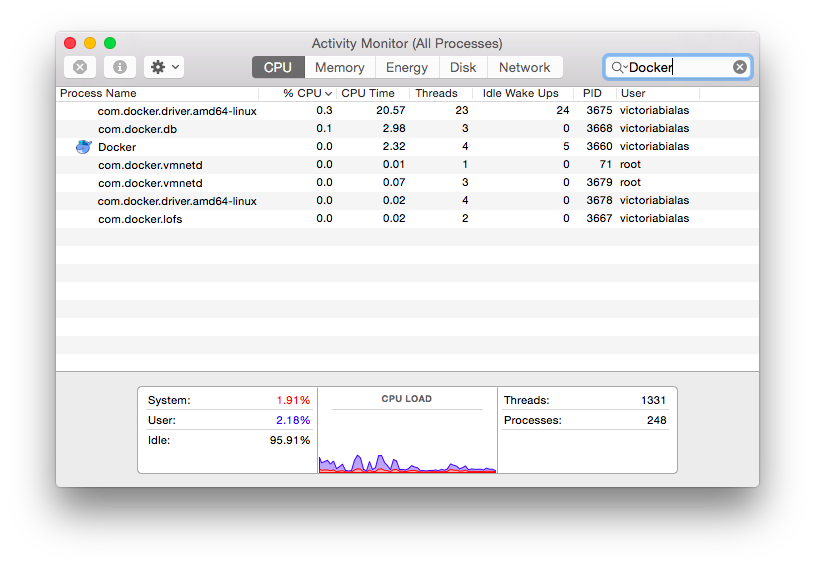Select the Network tab
This screenshot has width=815, height=567.
point(524,67)
